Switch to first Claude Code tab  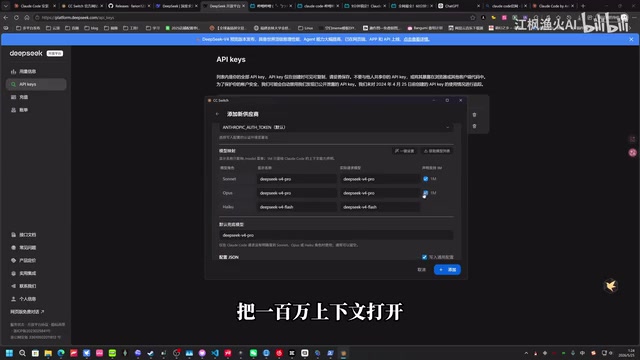click(x=34, y=6)
